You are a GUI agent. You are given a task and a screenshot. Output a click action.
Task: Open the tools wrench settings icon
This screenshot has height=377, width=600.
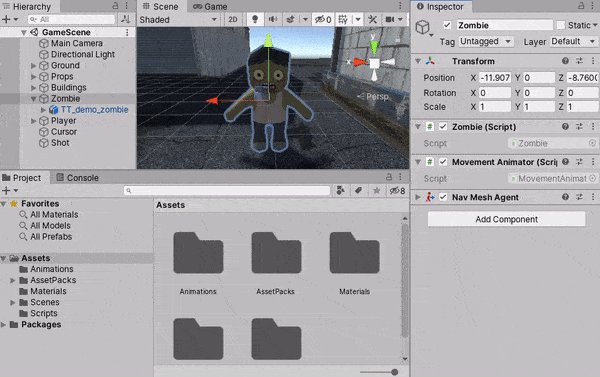coord(372,19)
